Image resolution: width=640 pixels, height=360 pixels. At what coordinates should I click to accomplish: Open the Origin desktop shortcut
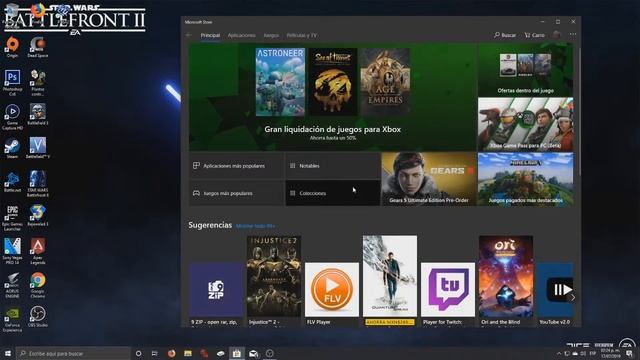pyautogui.click(x=12, y=47)
